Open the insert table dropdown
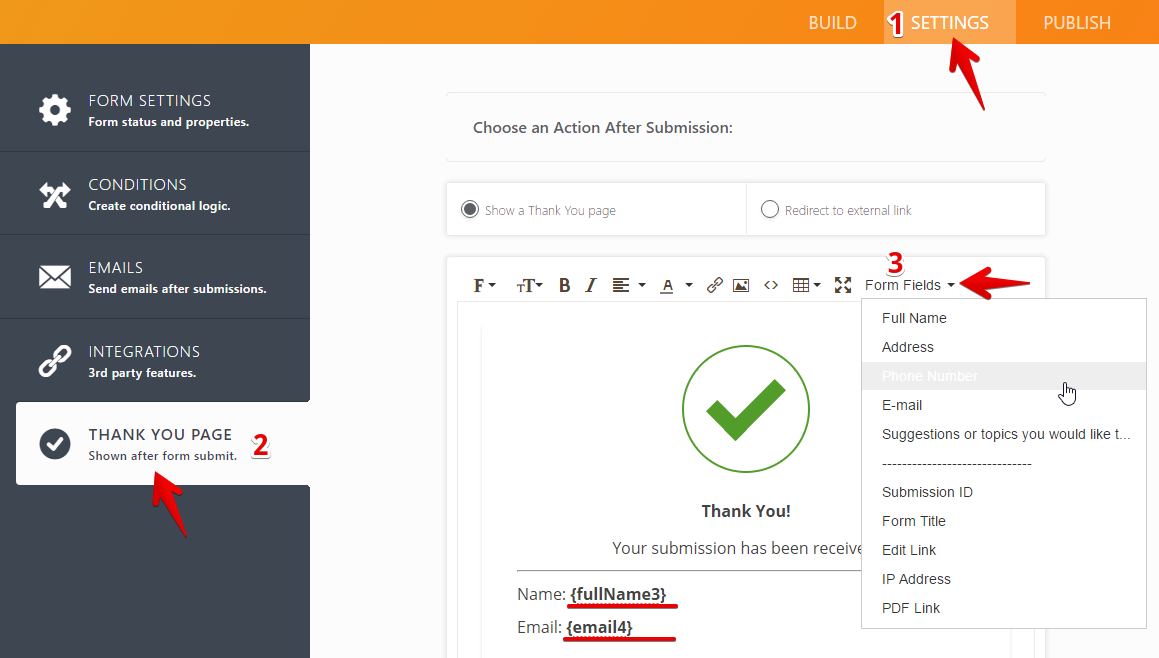The image size is (1159, 658). [x=806, y=285]
